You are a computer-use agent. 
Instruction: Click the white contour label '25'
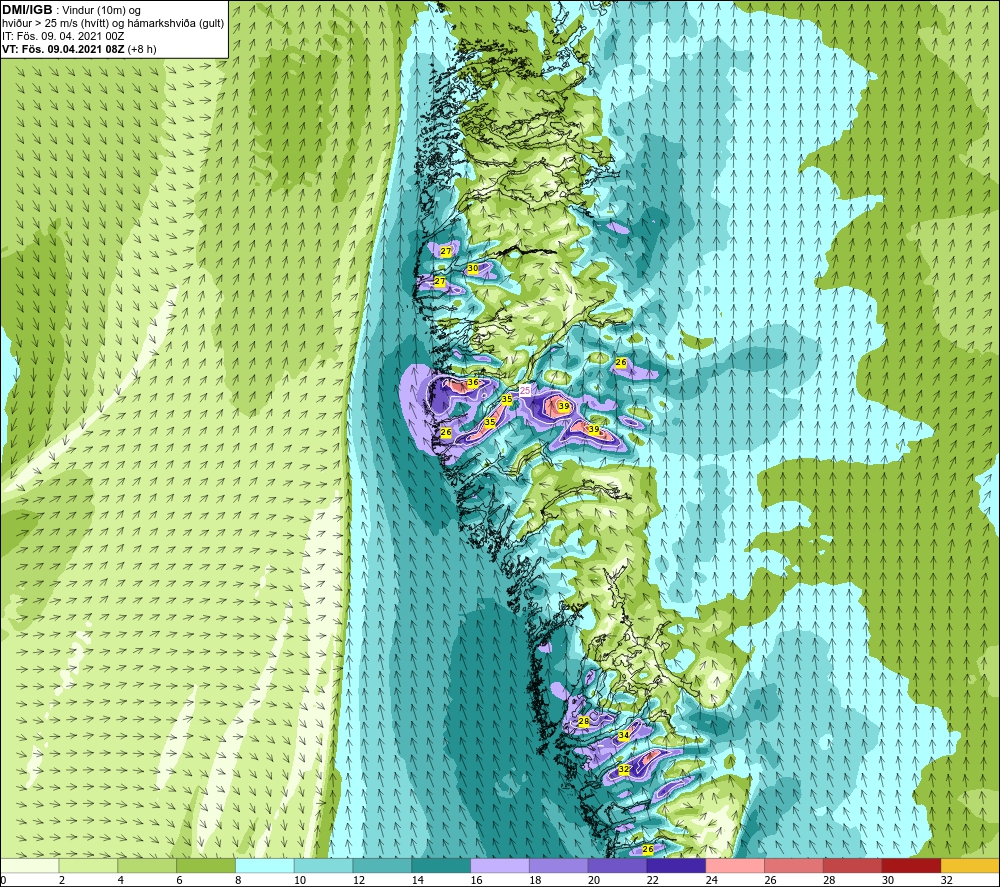click(x=525, y=390)
